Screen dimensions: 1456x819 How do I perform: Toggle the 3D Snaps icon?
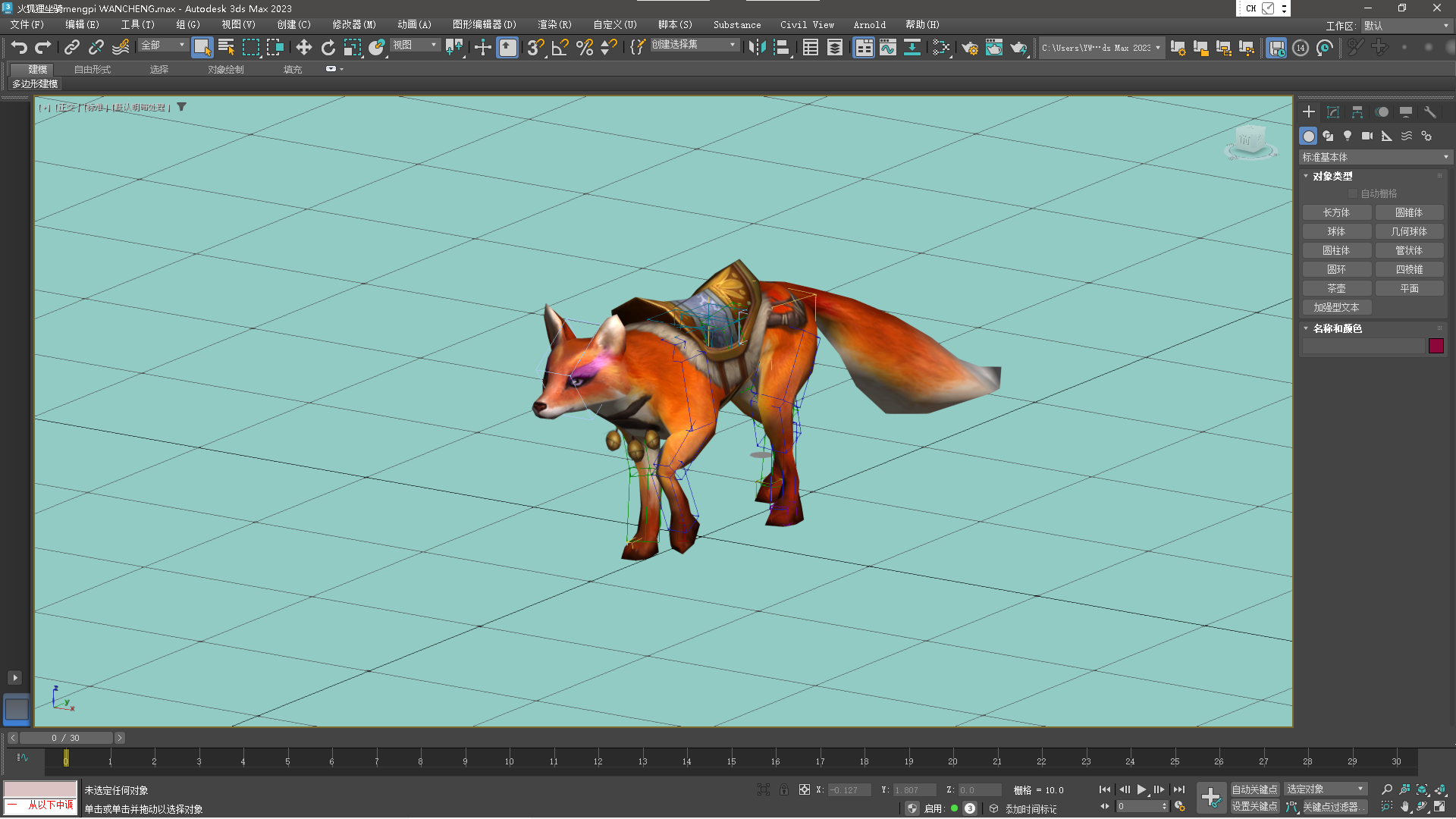pos(535,47)
